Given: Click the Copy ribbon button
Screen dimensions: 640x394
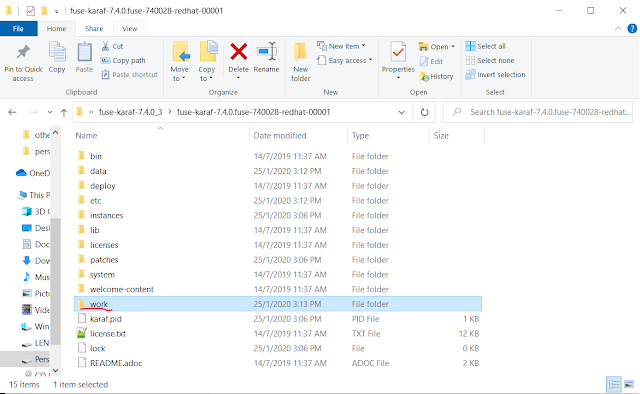Looking at the screenshot, I should (x=57, y=58).
